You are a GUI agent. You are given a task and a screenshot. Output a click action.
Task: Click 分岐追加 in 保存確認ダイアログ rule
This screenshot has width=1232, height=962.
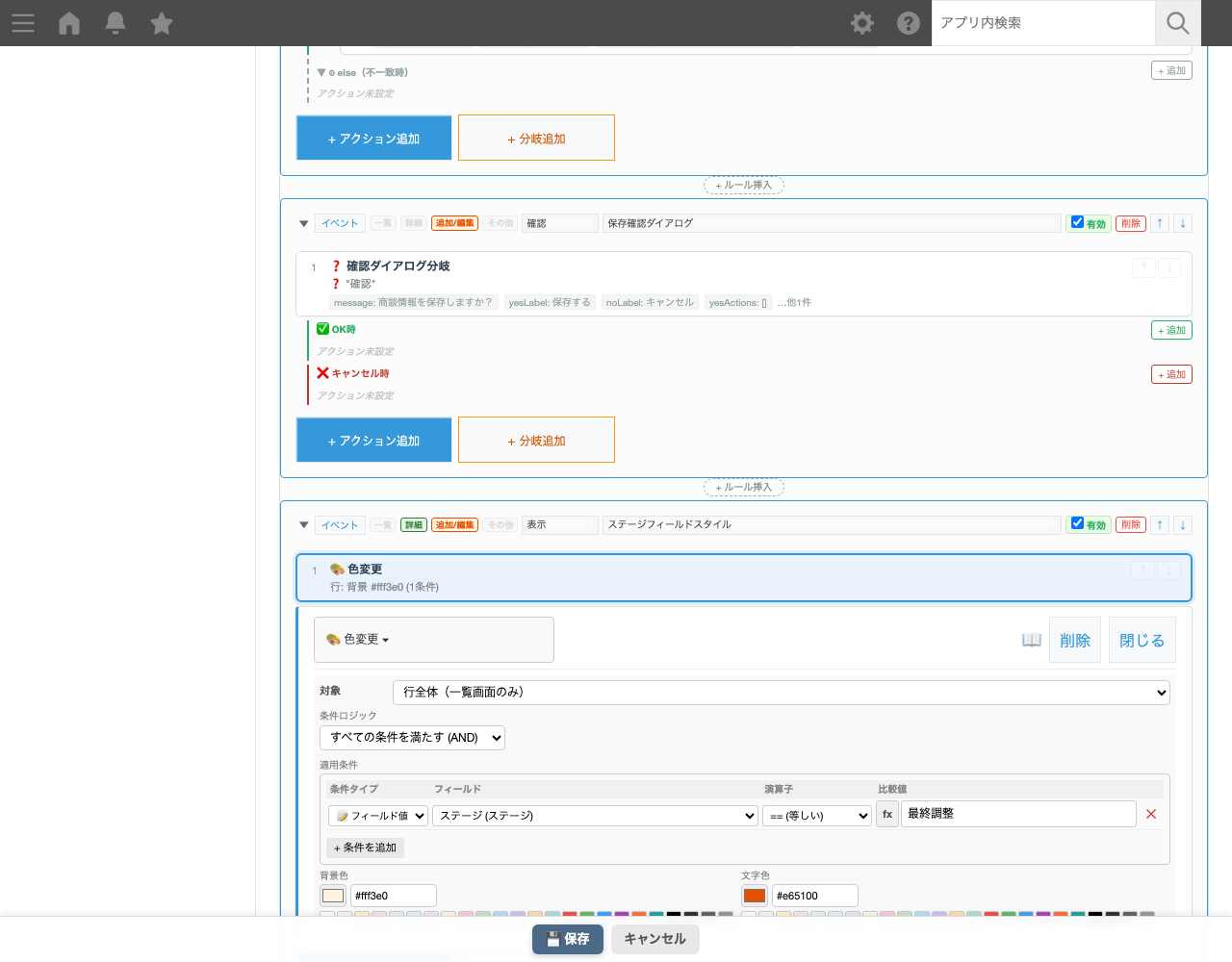[536, 440]
